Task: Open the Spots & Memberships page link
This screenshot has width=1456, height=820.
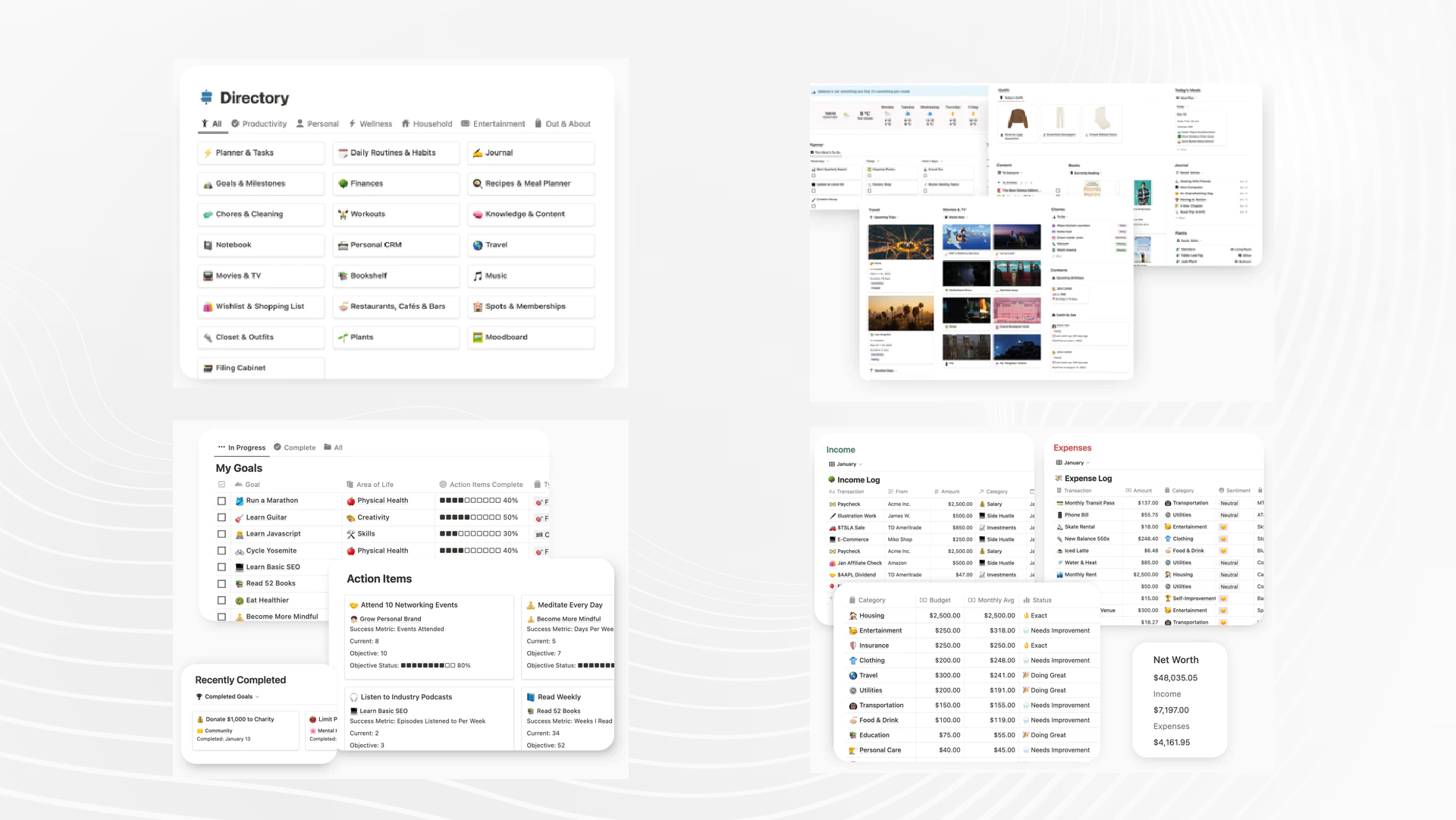Action: pos(531,306)
